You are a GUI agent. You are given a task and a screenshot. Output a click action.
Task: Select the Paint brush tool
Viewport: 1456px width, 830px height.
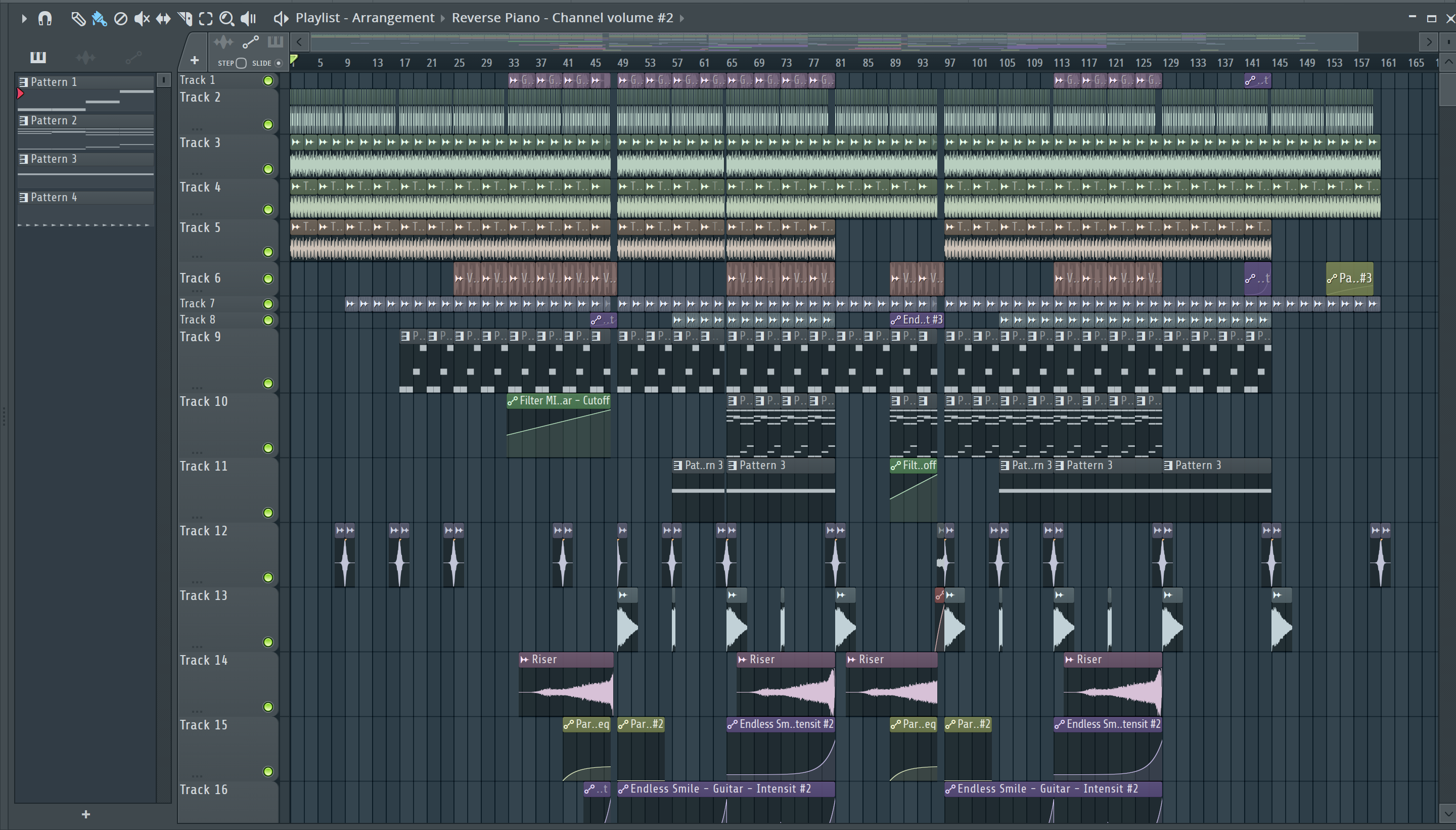tap(99, 18)
